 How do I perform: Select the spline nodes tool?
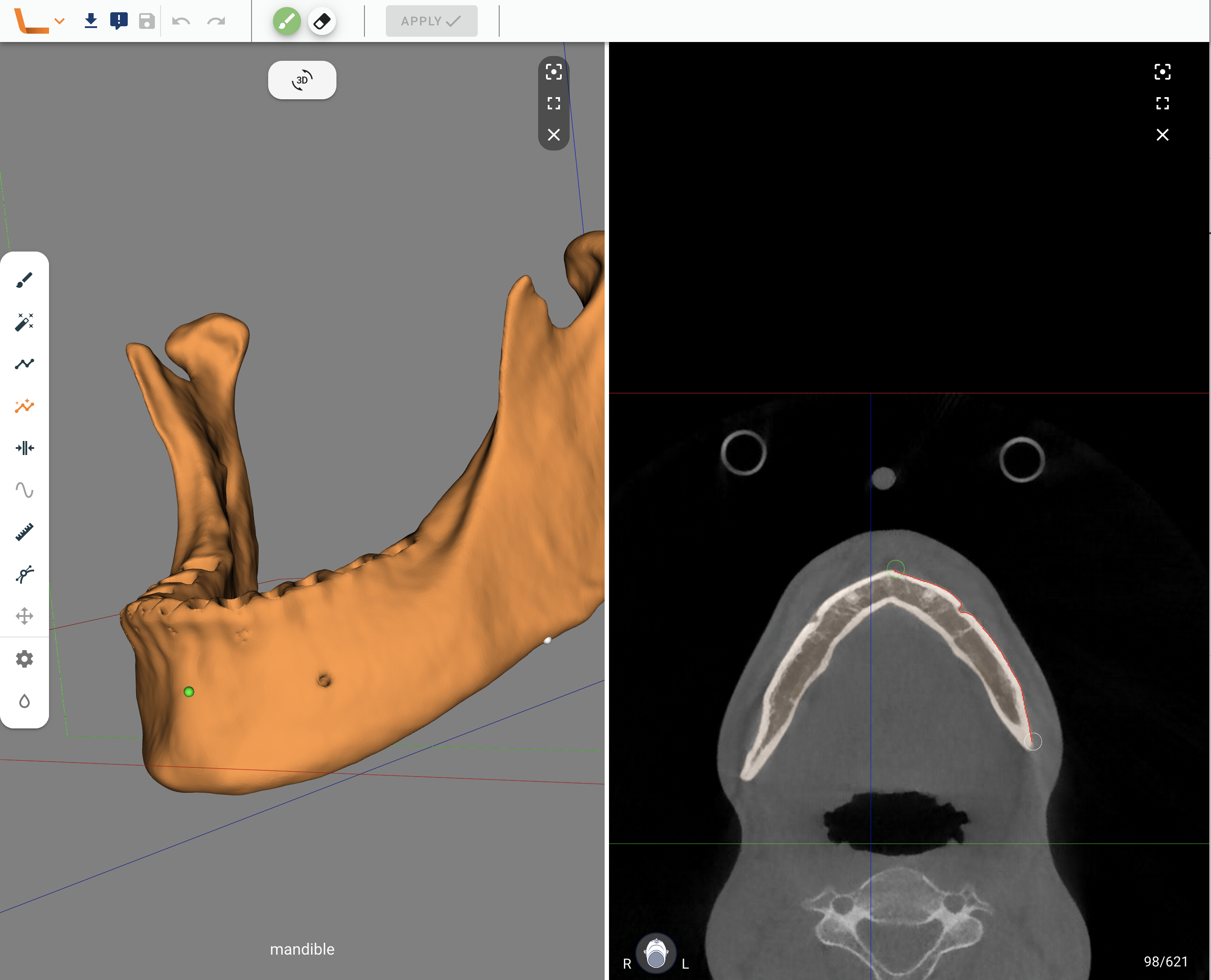tap(24, 574)
